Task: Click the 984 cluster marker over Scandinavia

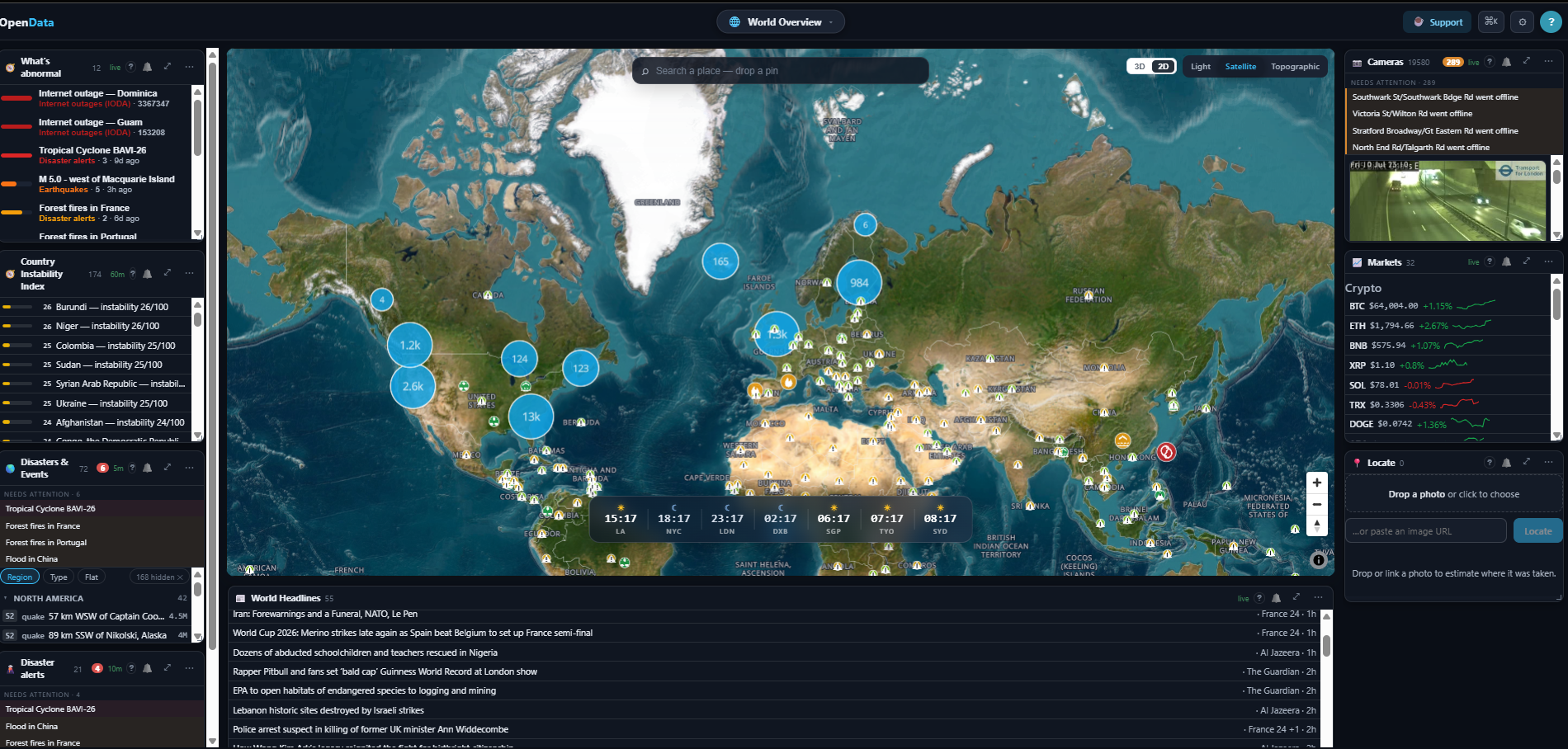Action: click(859, 283)
